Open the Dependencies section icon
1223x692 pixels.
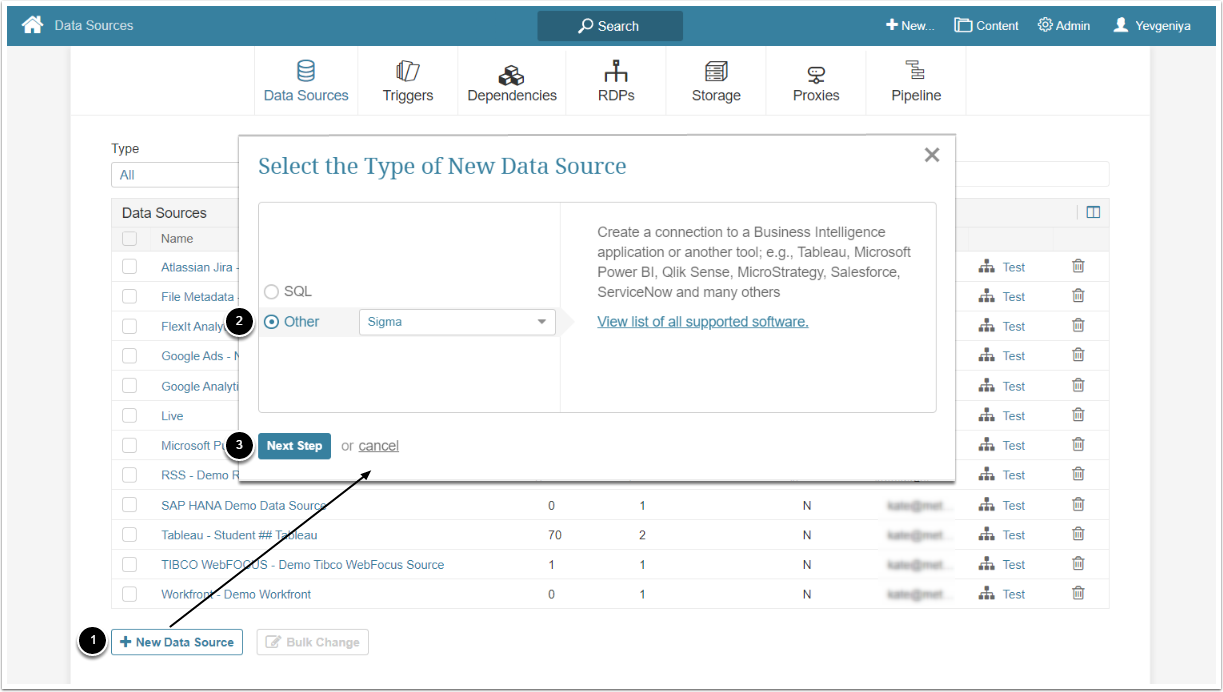[x=512, y=75]
